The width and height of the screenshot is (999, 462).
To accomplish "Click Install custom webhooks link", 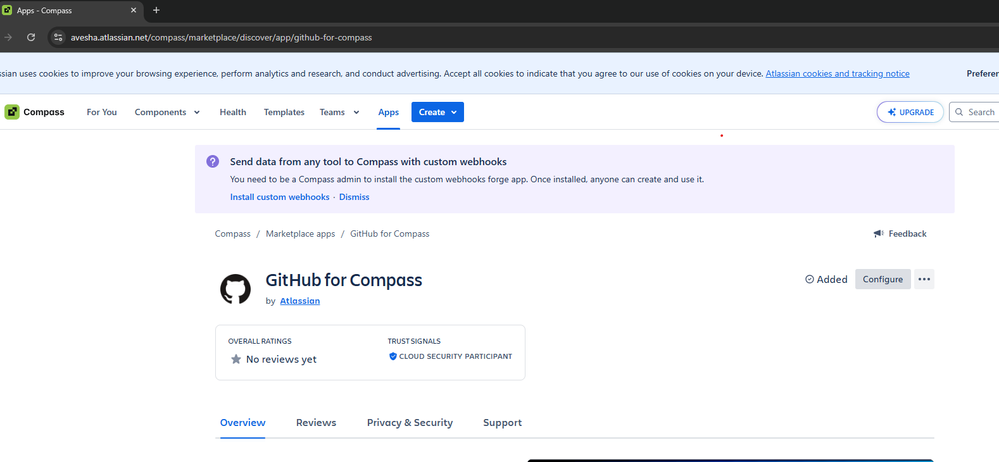I will click(280, 197).
